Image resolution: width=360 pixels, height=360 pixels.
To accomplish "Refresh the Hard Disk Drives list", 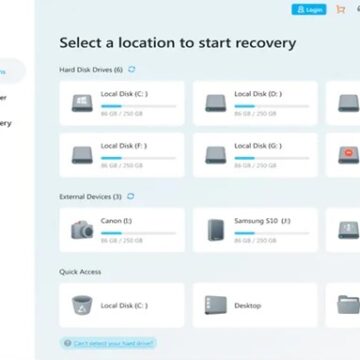I will click(x=132, y=69).
